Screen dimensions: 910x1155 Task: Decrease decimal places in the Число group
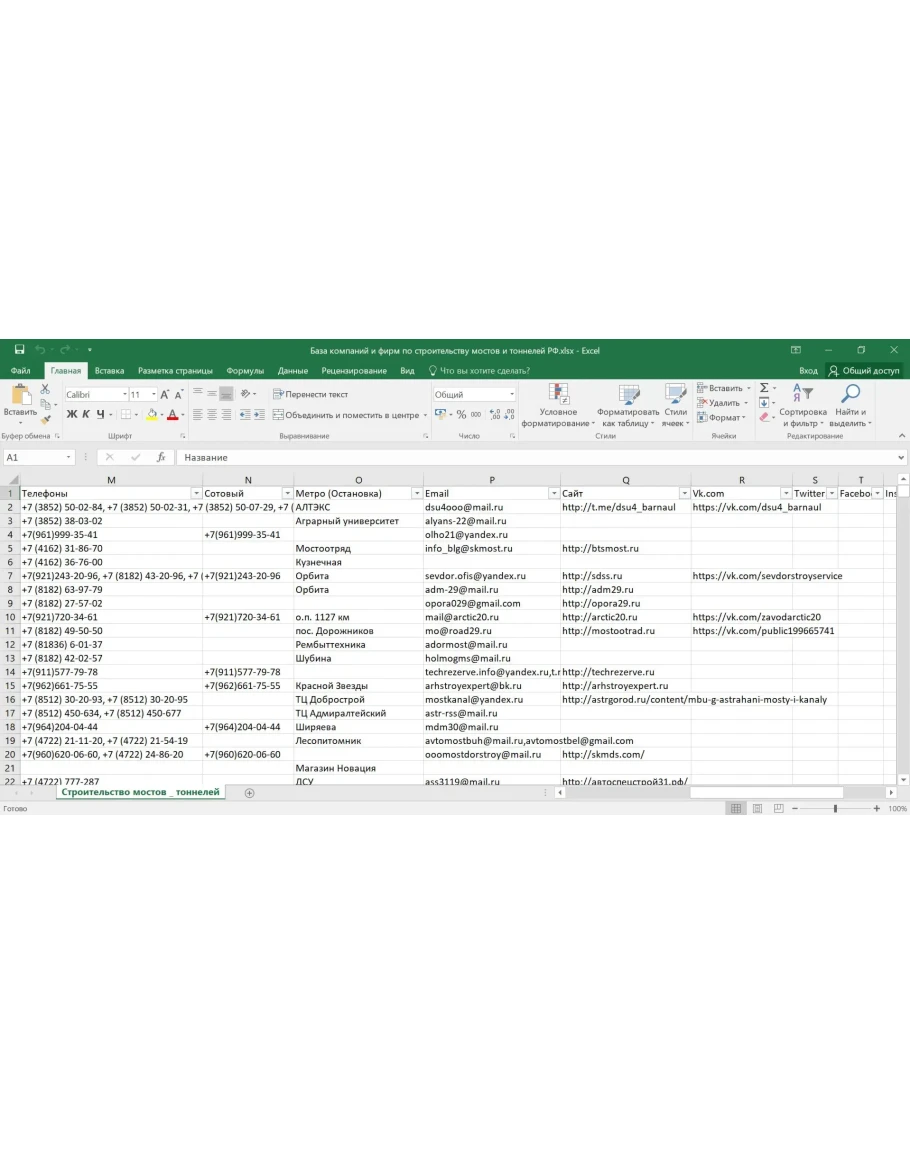tap(509, 415)
